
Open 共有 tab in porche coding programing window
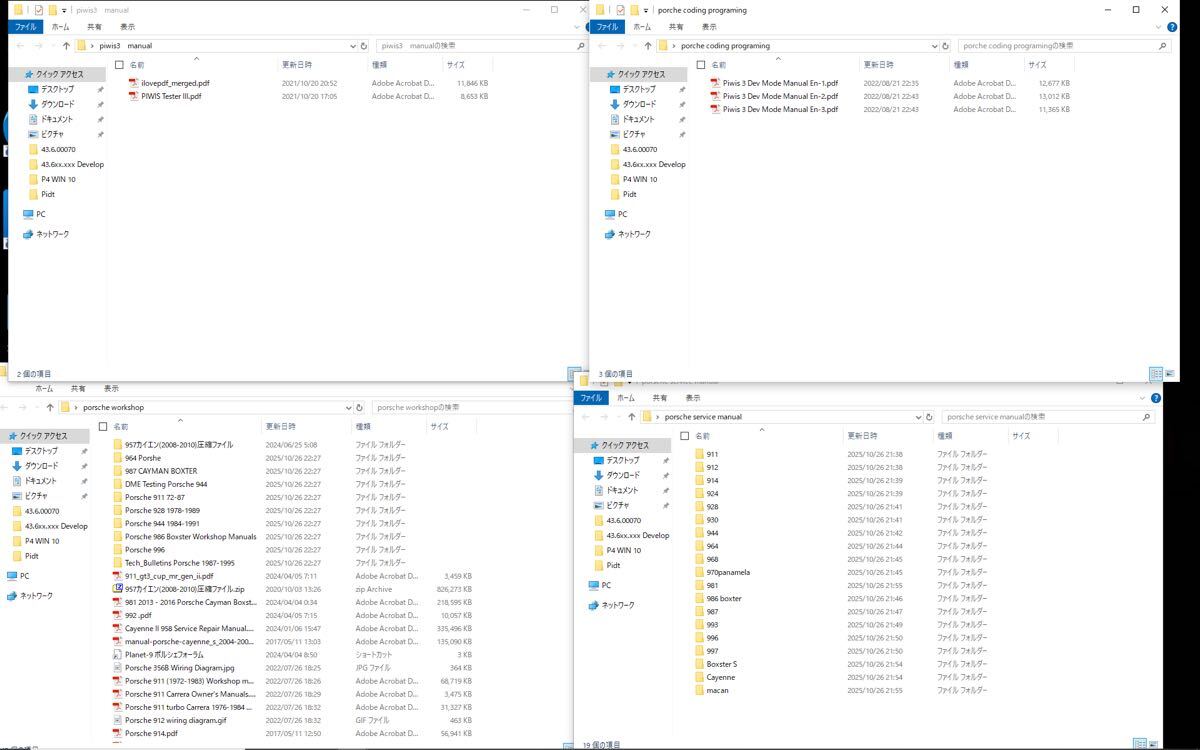[676, 27]
